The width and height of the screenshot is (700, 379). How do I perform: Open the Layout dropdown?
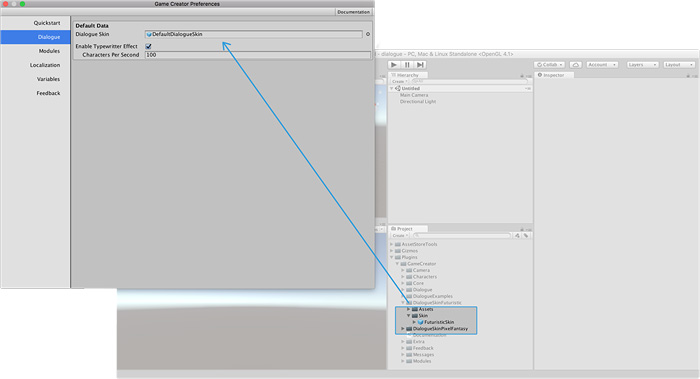[x=679, y=65]
